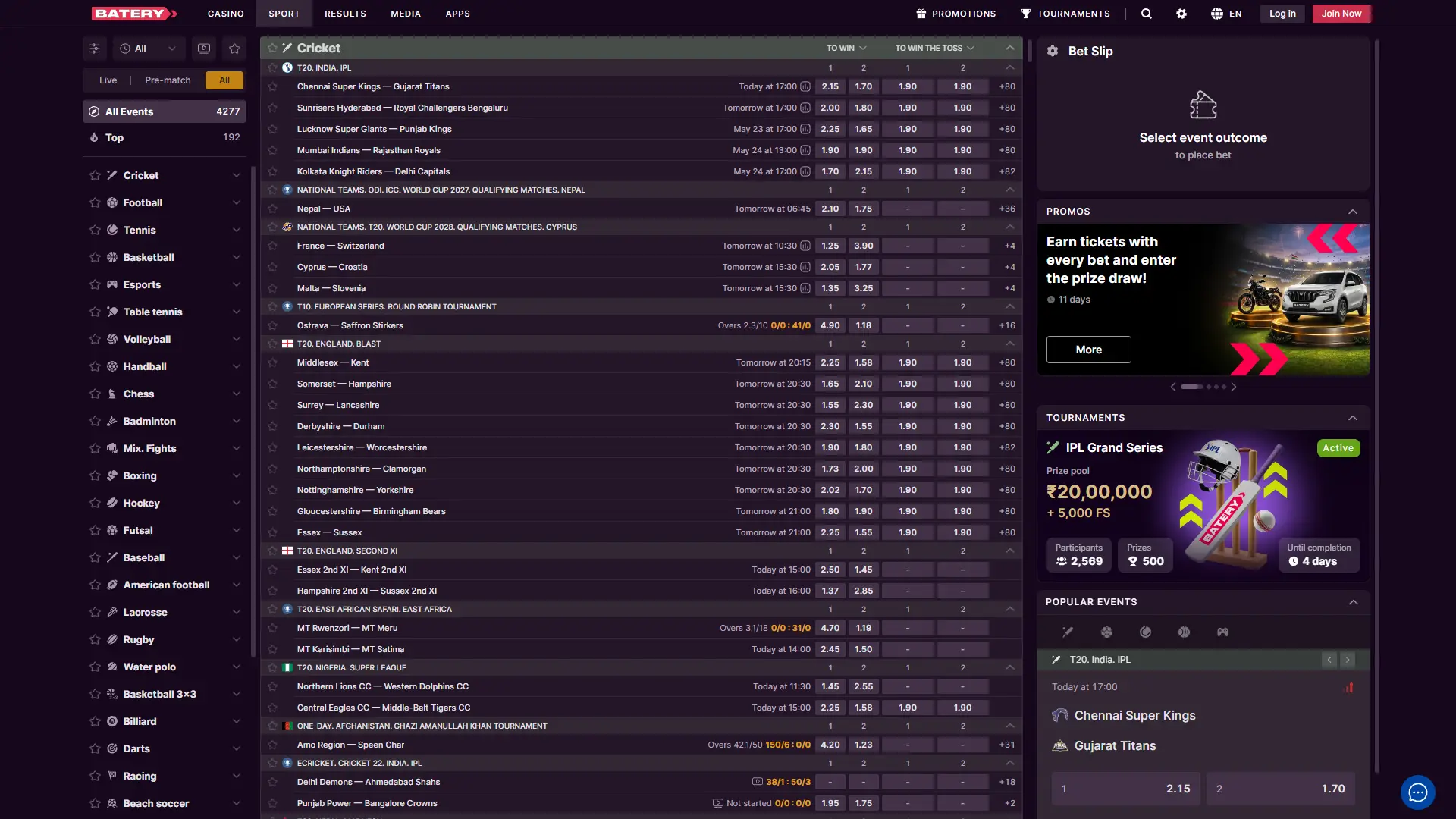Open the All time-range dropdown
Viewport: 1456px width, 819px height.
149,49
